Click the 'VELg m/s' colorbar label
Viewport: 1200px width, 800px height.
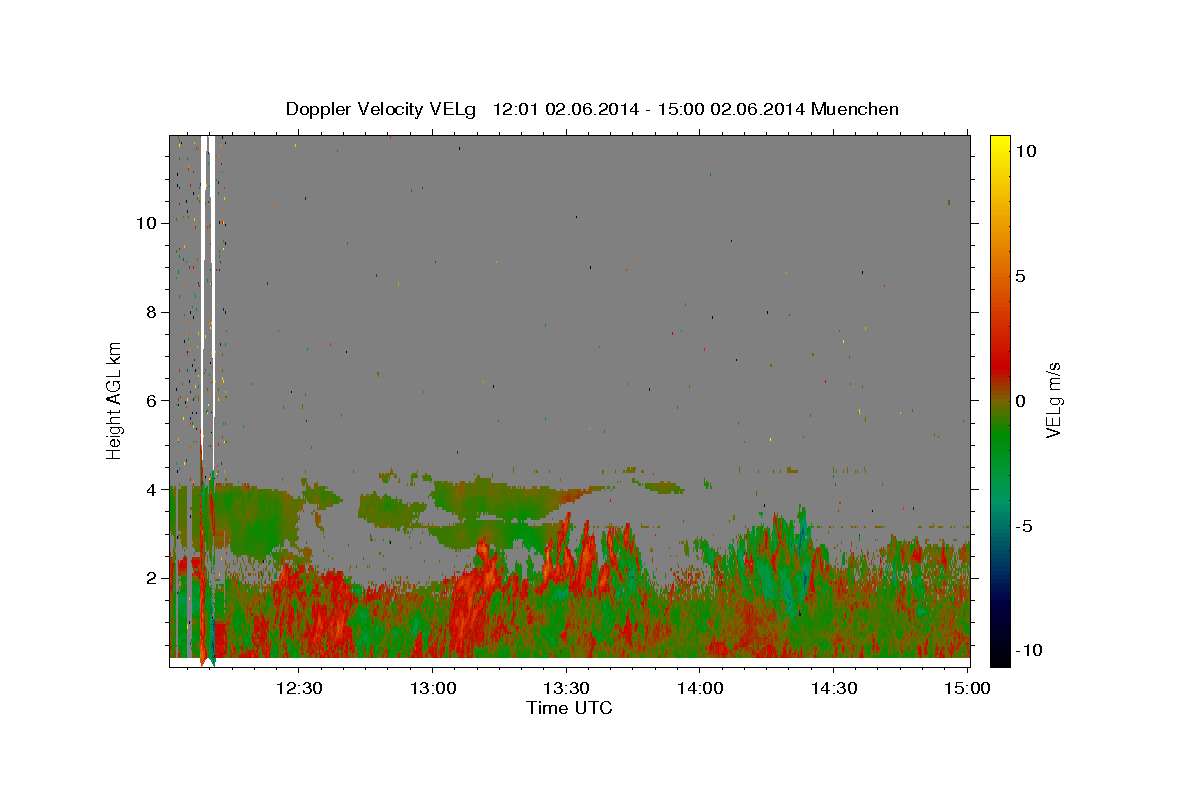[1052, 401]
